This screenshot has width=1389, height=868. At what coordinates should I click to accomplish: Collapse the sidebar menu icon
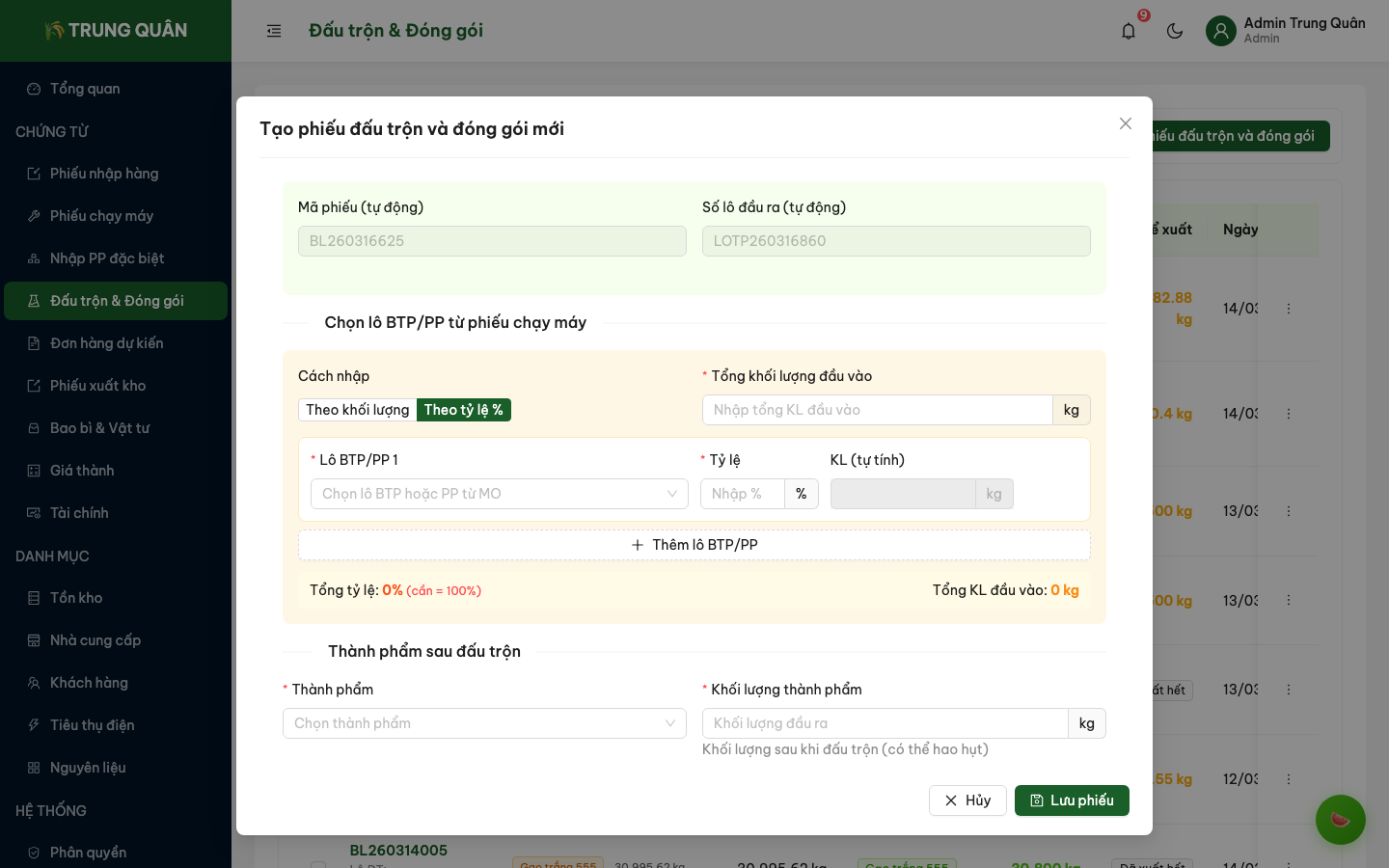(x=274, y=31)
